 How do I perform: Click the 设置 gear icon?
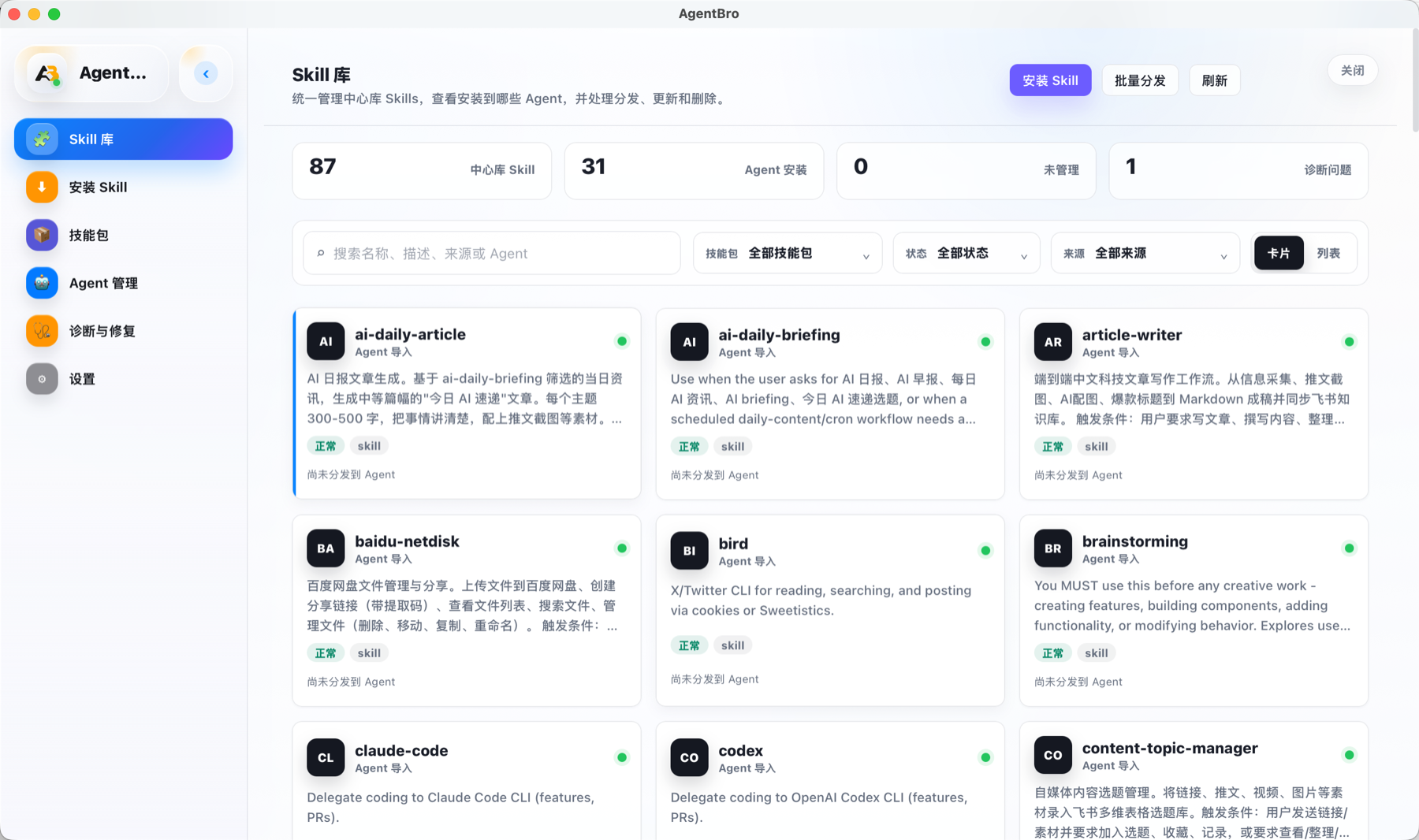(42, 379)
